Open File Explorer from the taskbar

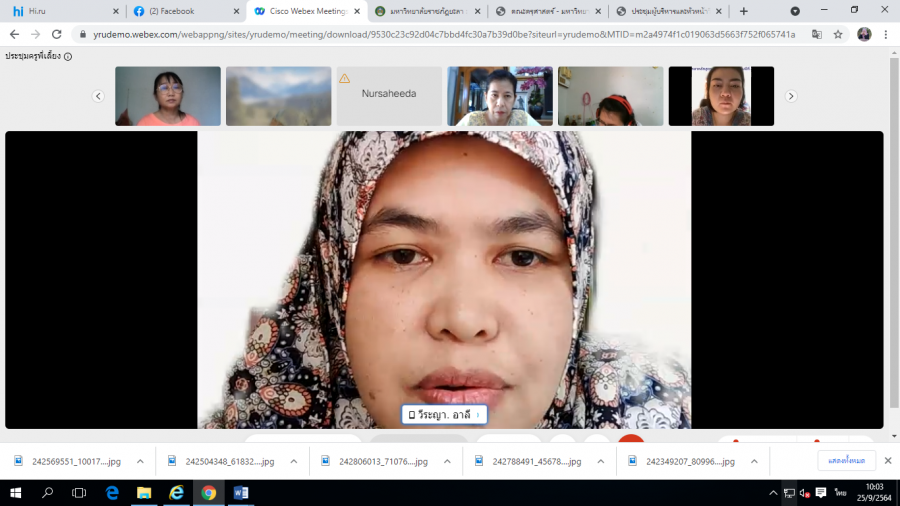point(144,493)
